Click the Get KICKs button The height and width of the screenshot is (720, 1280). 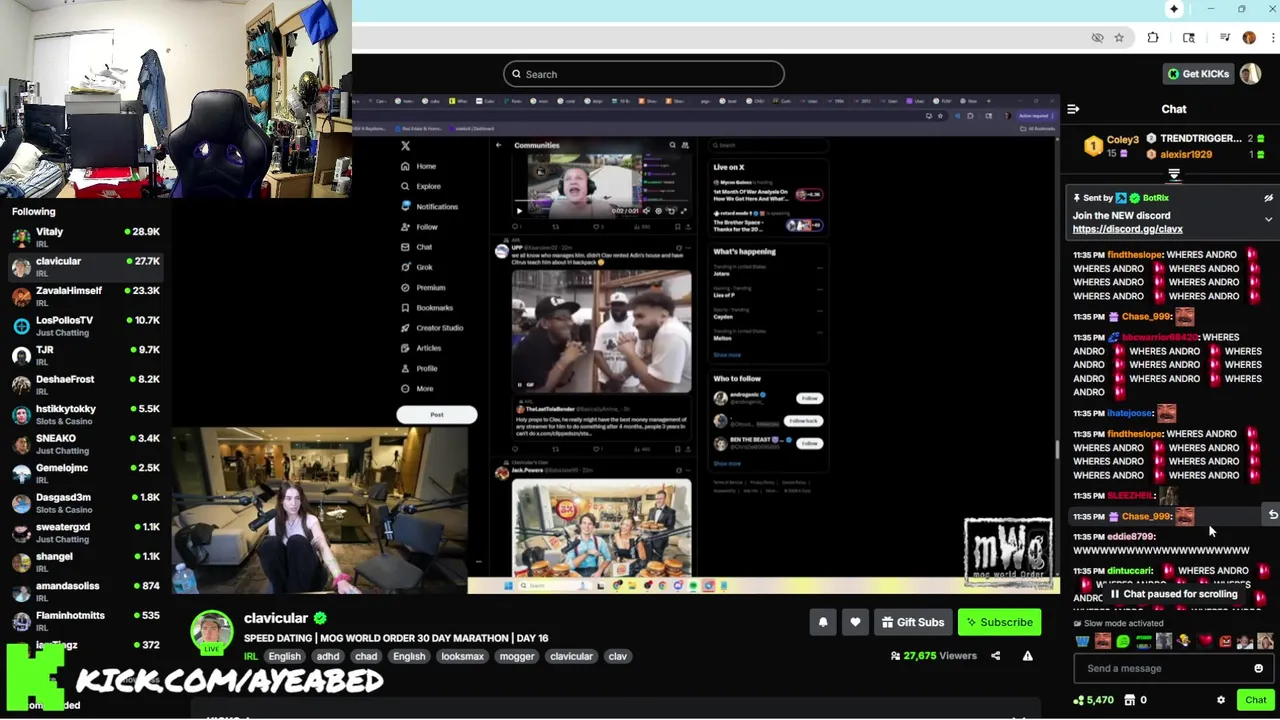point(1197,74)
